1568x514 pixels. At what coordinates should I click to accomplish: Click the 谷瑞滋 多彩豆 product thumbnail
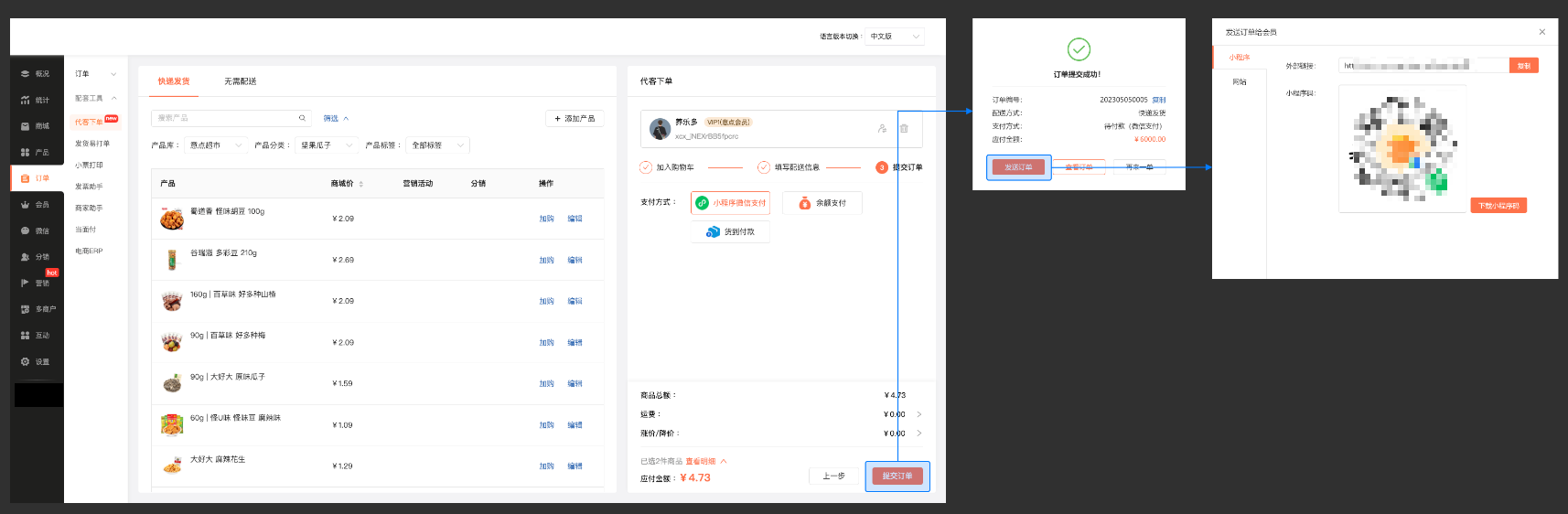(x=172, y=260)
